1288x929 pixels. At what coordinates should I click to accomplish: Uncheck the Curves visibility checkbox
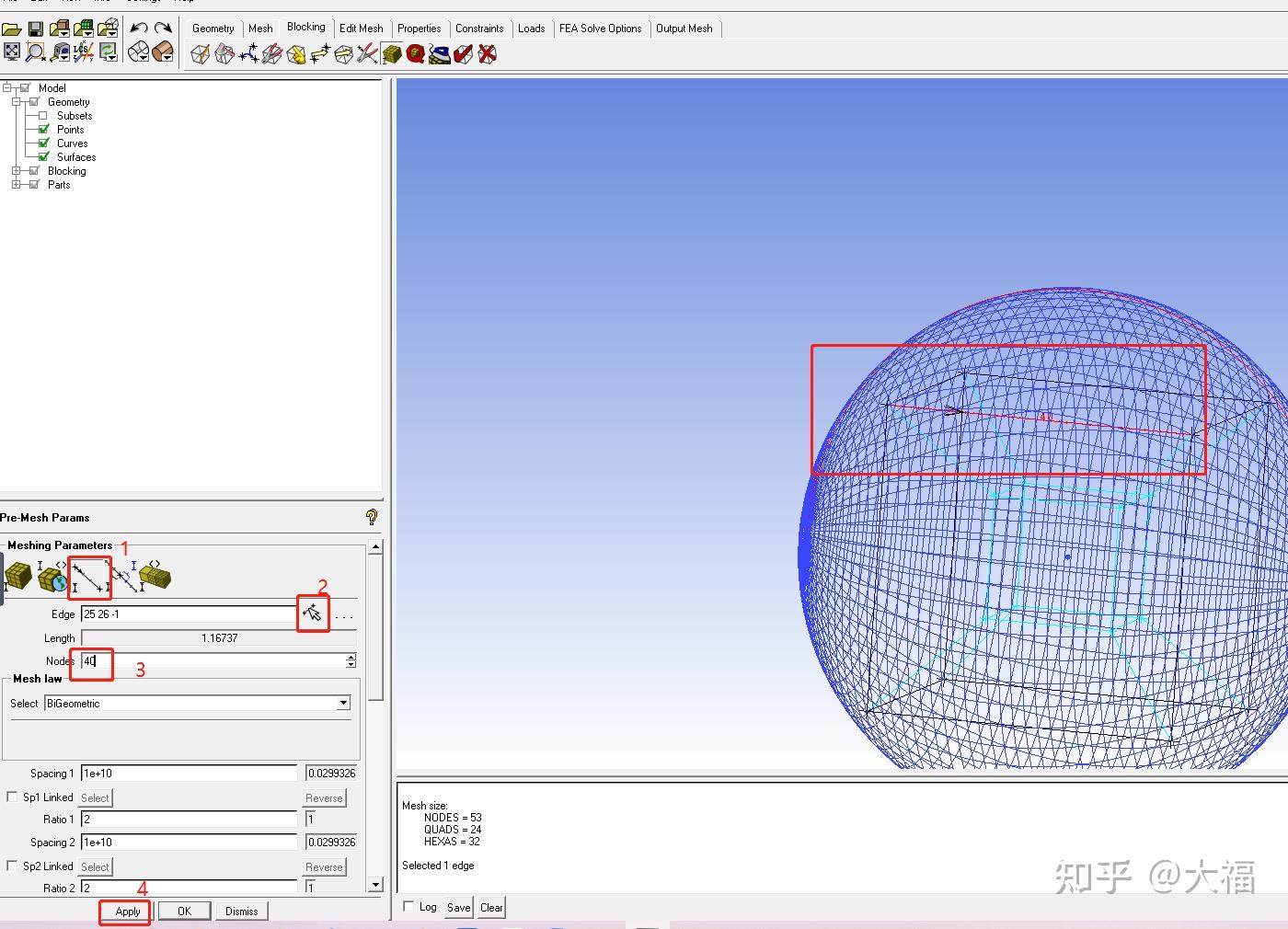pos(43,143)
